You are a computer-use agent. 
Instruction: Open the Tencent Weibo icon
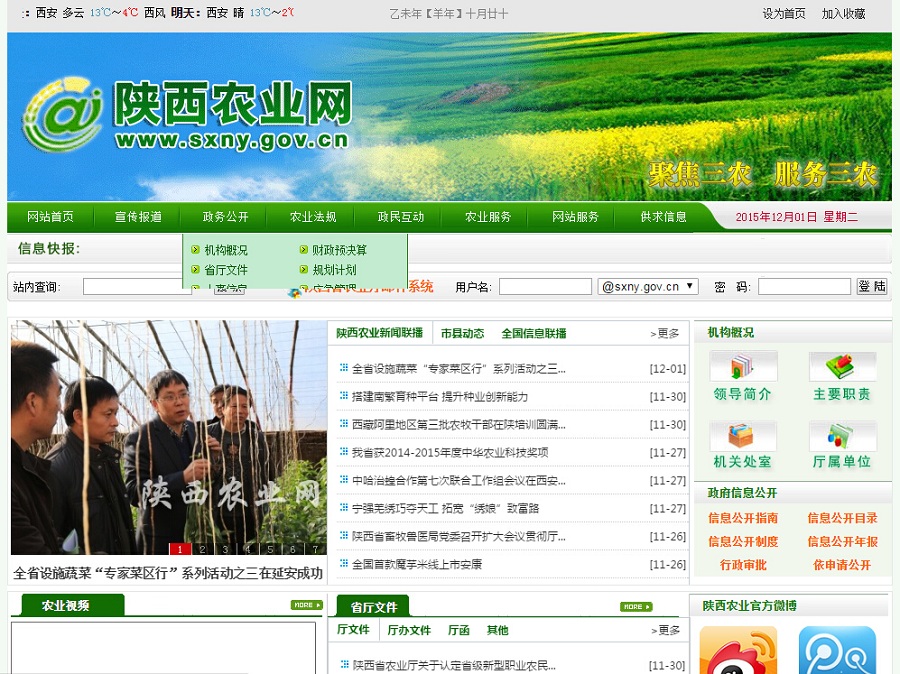[837, 650]
